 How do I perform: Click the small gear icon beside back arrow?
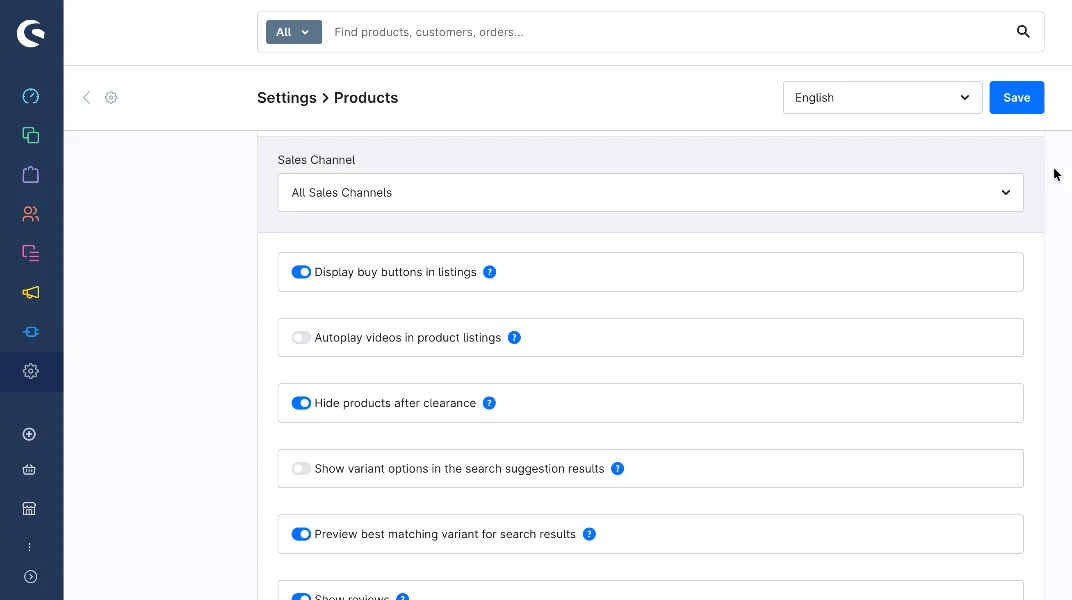[111, 98]
